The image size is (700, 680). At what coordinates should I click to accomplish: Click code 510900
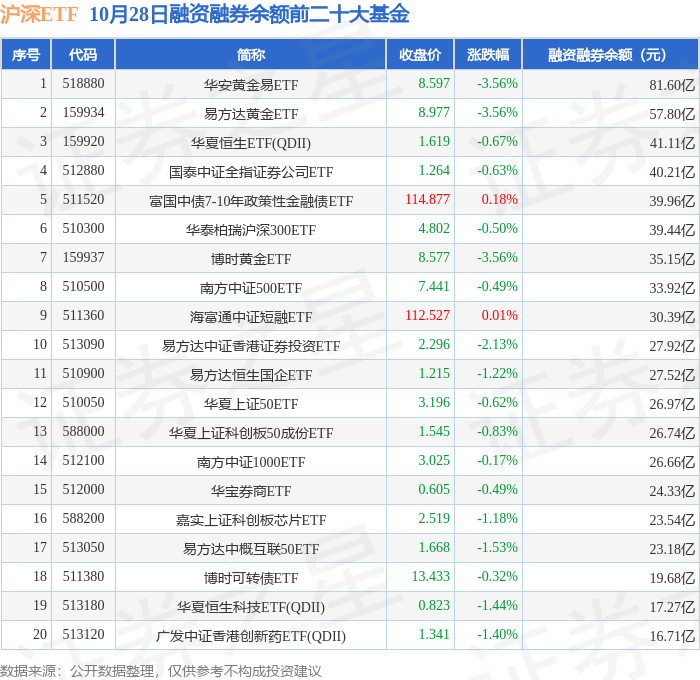tap(83, 374)
